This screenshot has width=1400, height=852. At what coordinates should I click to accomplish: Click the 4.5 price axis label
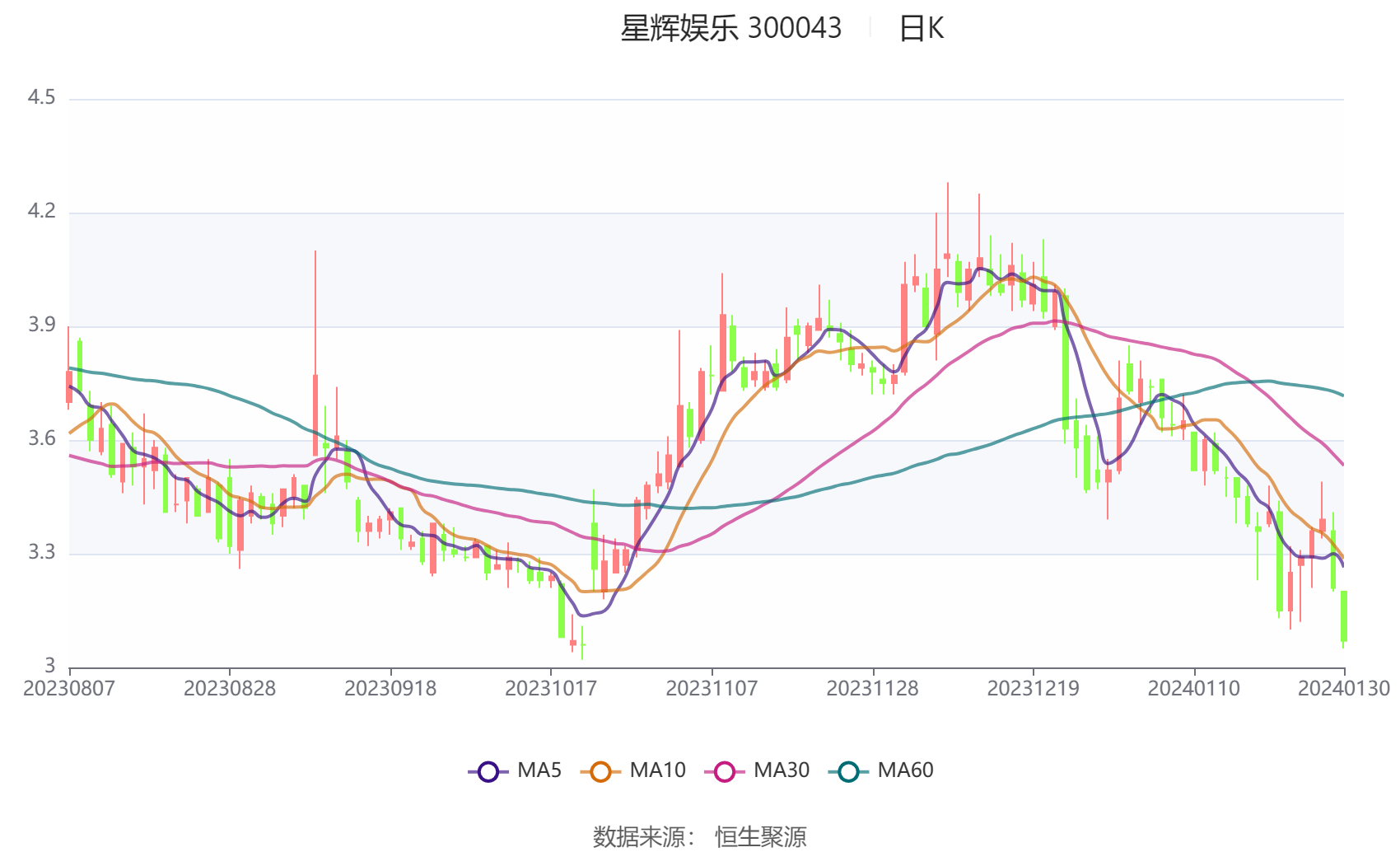pos(41,98)
